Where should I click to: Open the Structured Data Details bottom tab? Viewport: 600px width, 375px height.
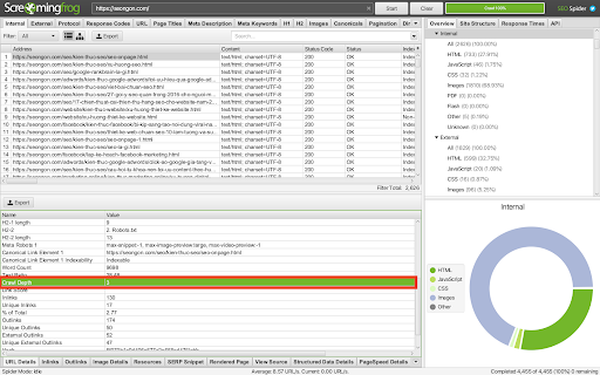click(323, 362)
